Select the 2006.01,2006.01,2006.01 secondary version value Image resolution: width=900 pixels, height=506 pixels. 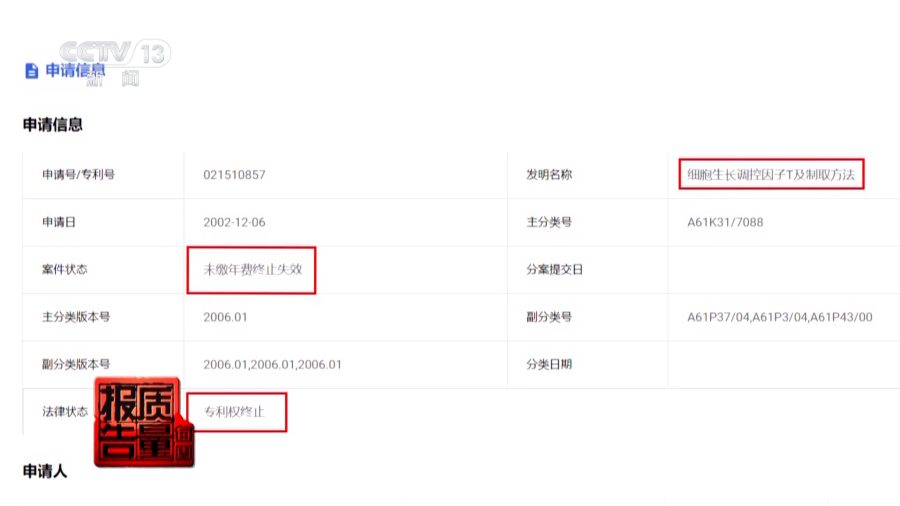(x=272, y=364)
